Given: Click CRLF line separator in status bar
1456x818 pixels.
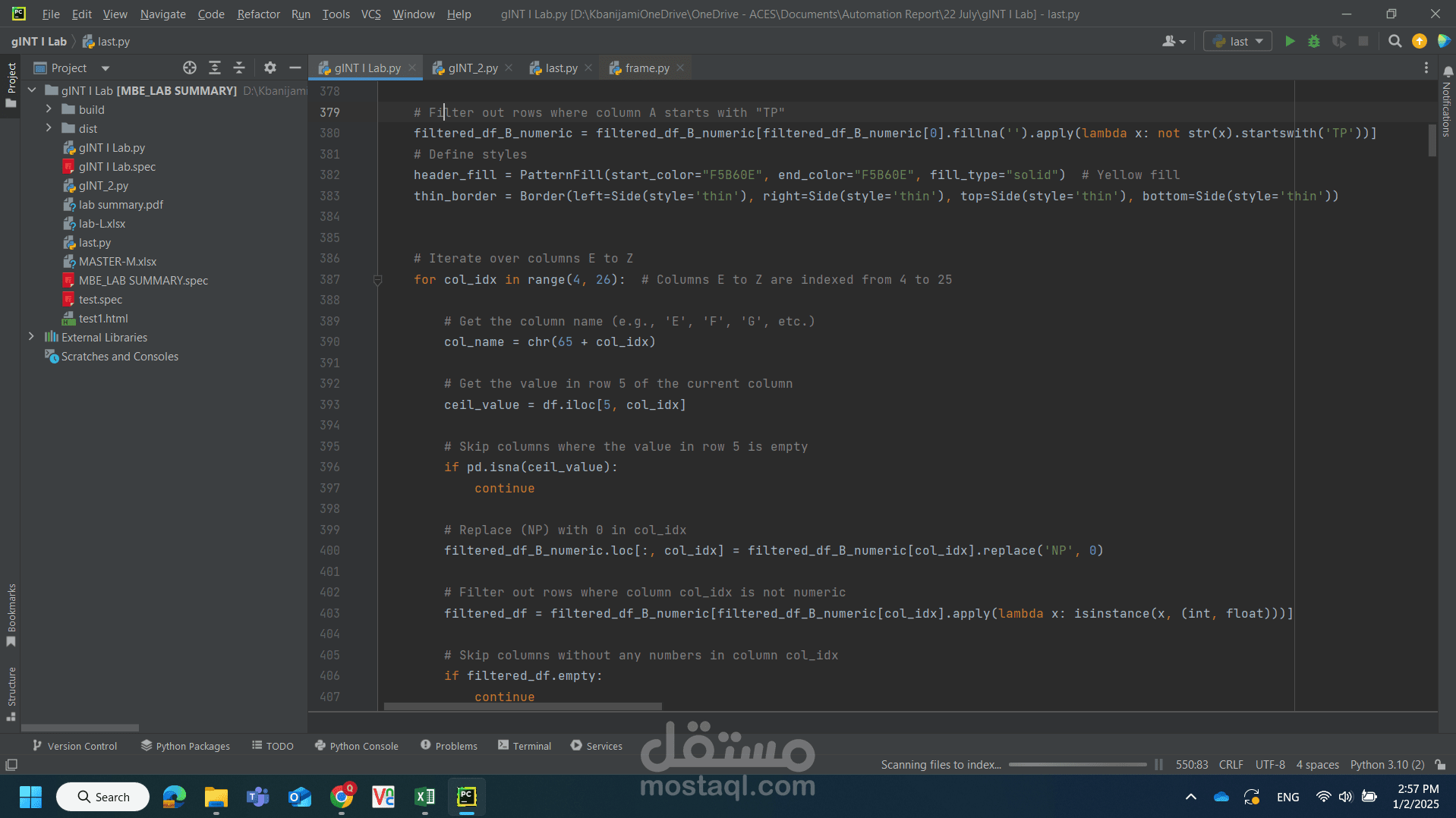Looking at the screenshot, I should pyautogui.click(x=1231, y=764).
